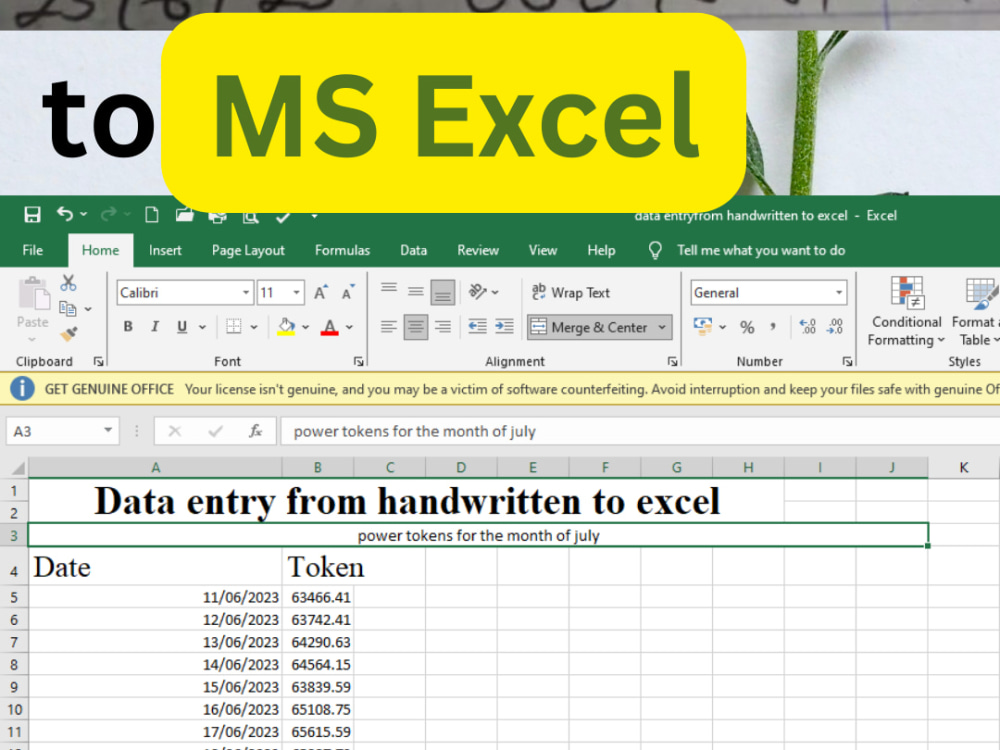Click the Increase Decimal icon
Image resolution: width=1000 pixels, height=750 pixels.
tap(806, 326)
